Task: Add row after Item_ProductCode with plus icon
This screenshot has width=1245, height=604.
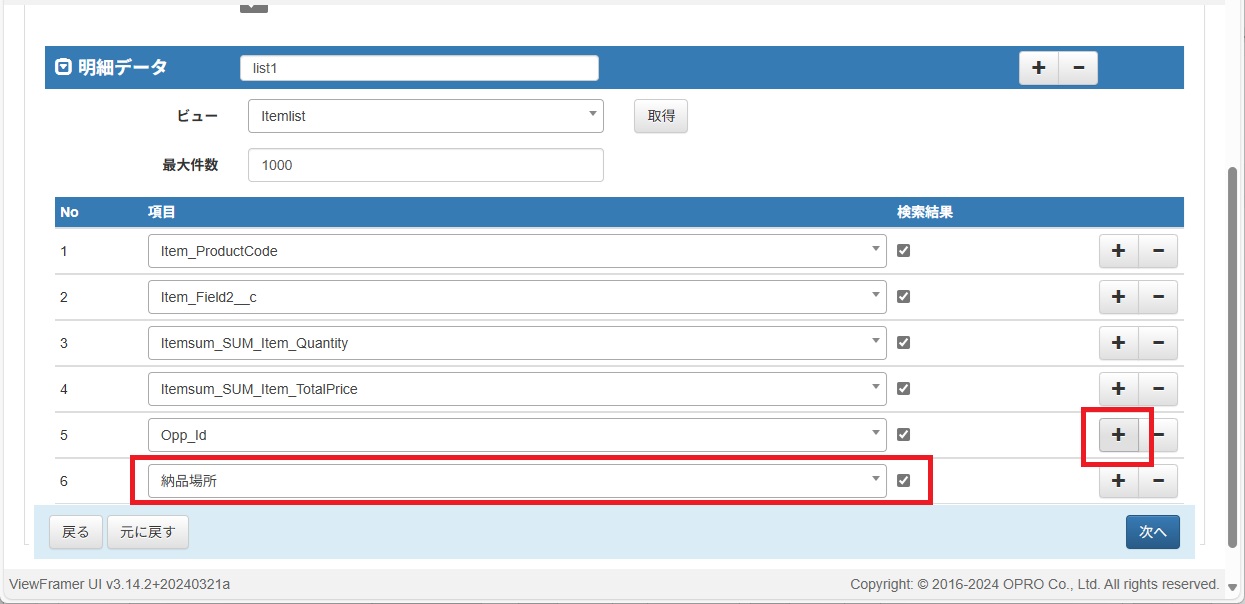Action: coord(1118,251)
